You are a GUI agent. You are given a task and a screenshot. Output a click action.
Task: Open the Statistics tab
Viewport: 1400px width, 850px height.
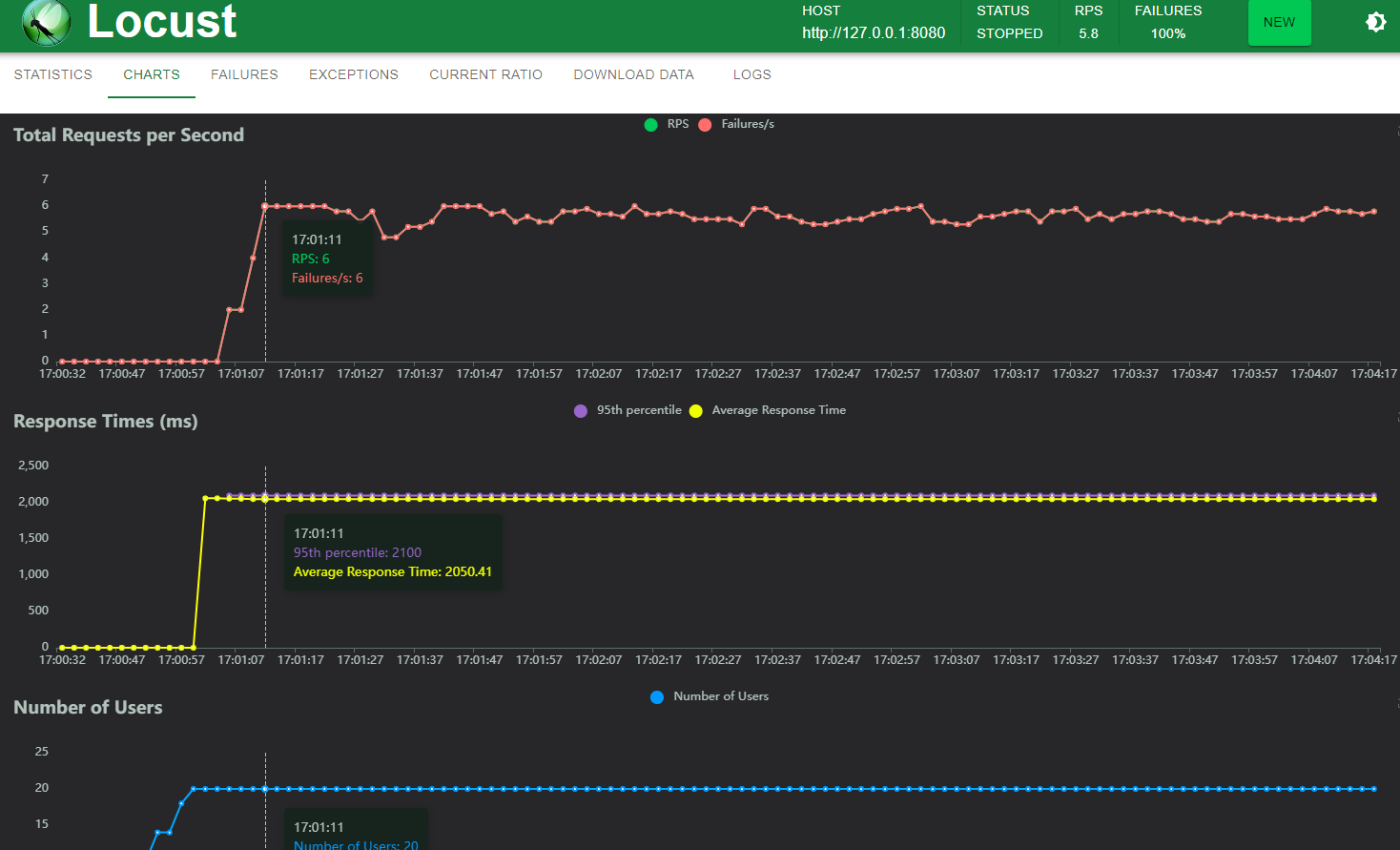(53, 74)
